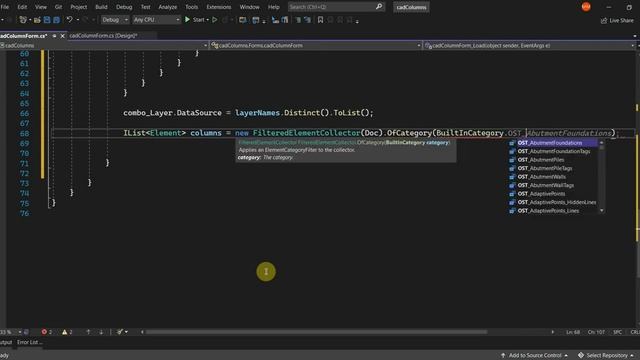Open the Build menu
This screenshot has height=360, width=640.
(x=101, y=7)
